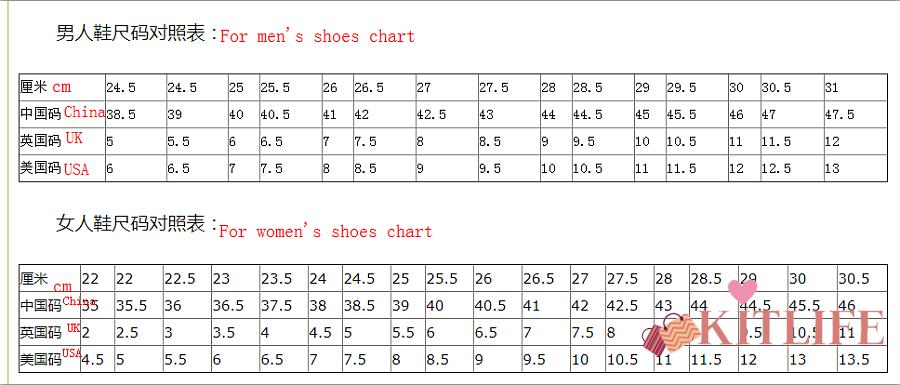This screenshot has width=900, height=385.
Task: Click men's China size 42.5 cell
Action: [447, 115]
